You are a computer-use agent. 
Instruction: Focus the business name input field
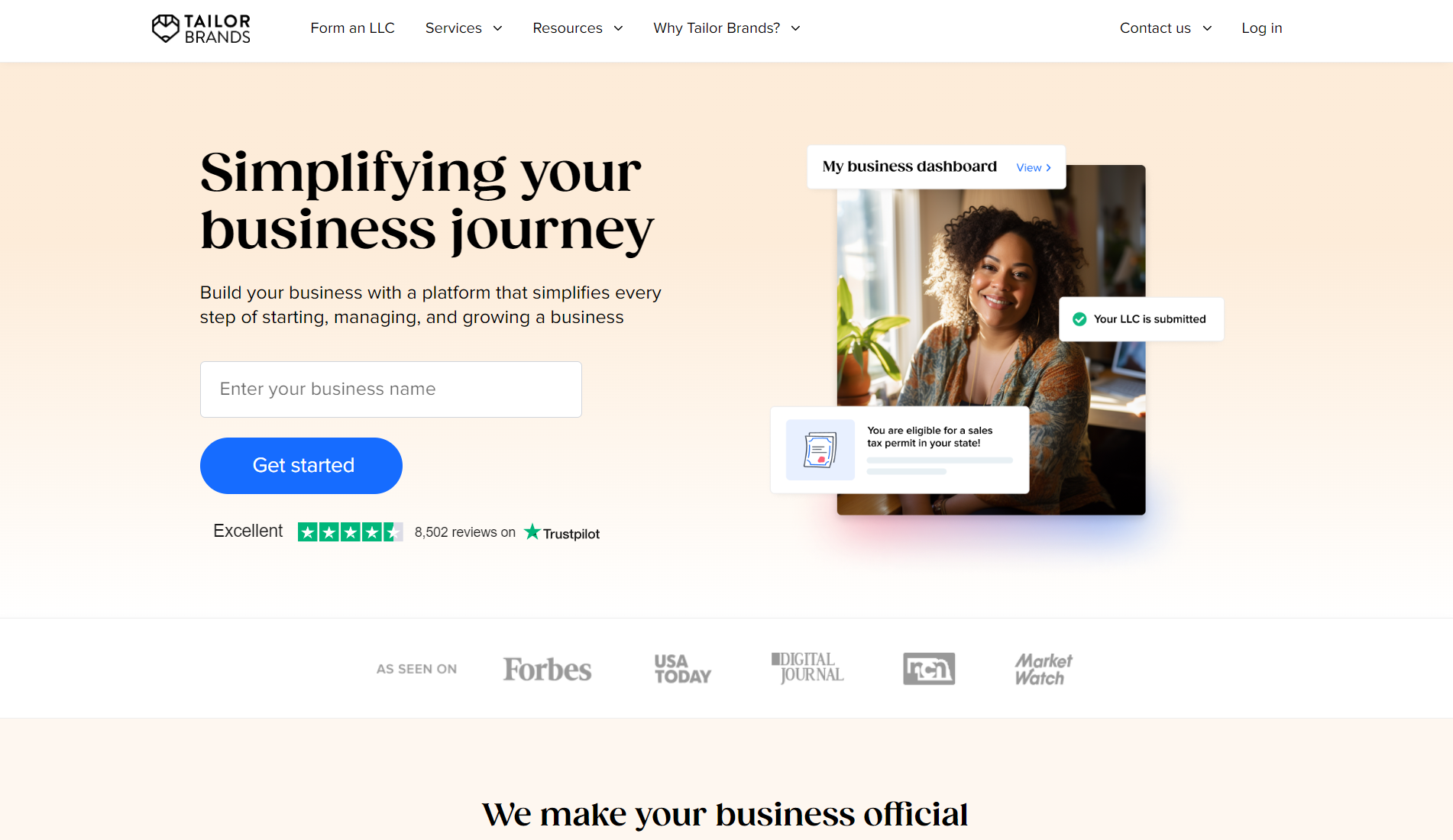click(391, 389)
